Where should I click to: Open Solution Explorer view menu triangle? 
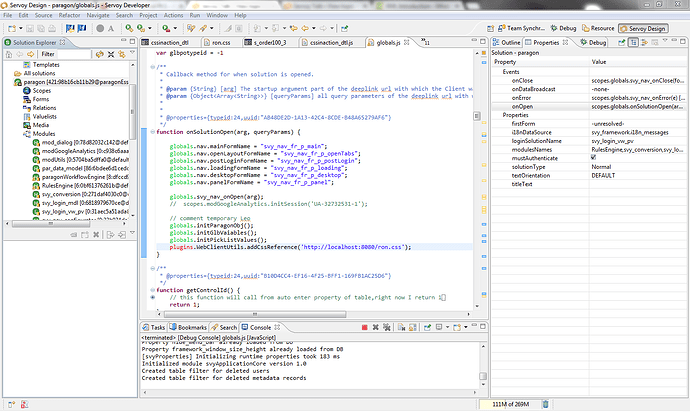click(x=132, y=53)
